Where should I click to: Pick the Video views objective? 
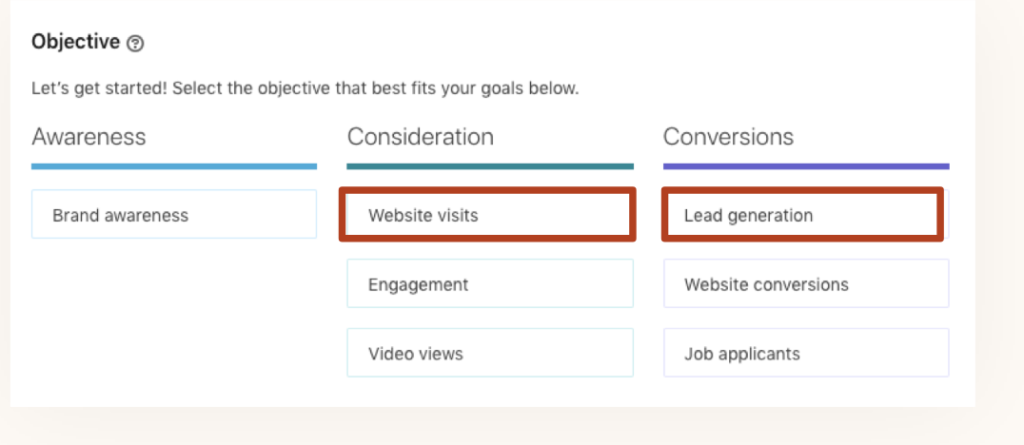pos(490,353)
